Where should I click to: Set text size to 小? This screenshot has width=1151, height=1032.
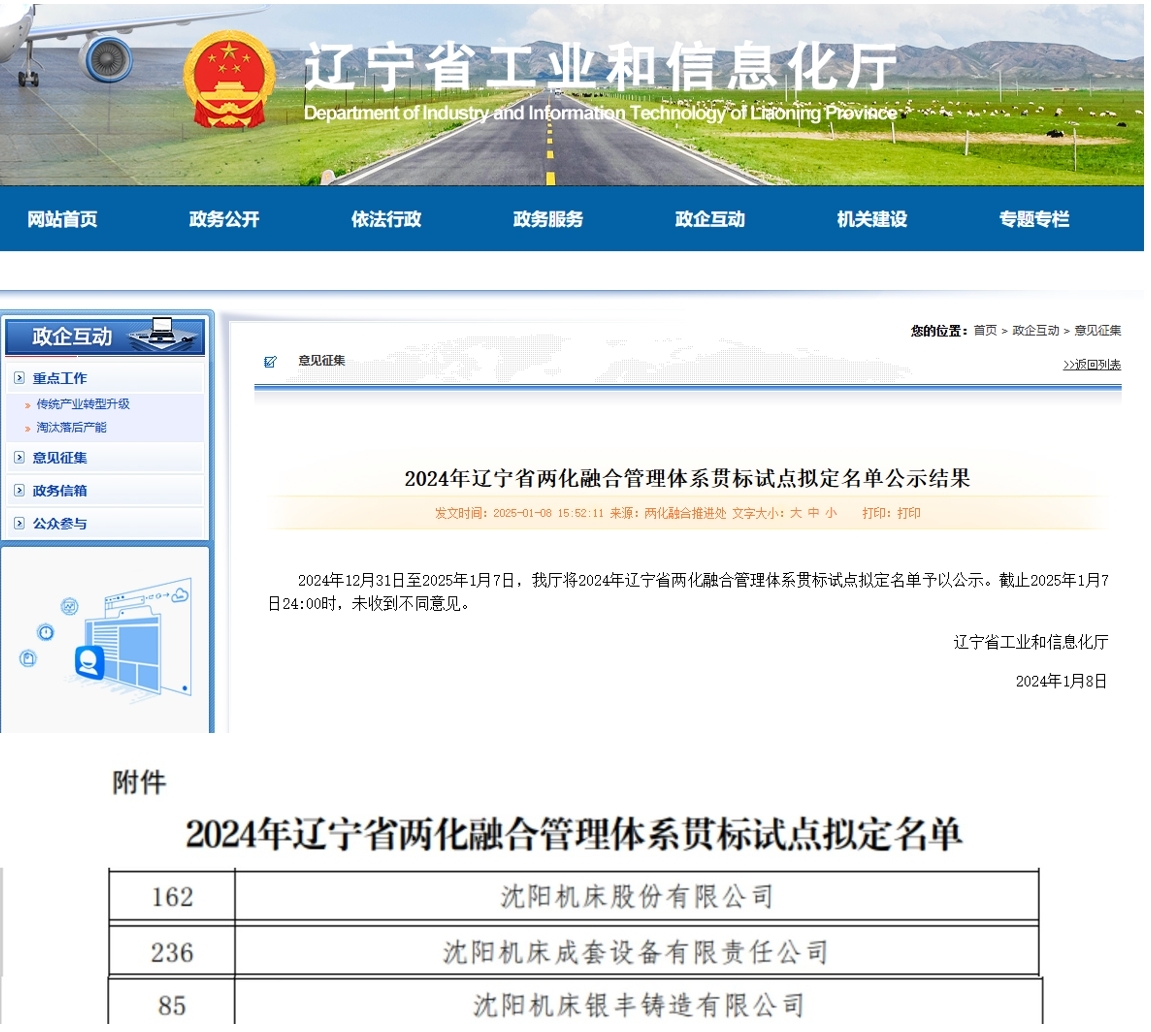(x=831, y=513)
